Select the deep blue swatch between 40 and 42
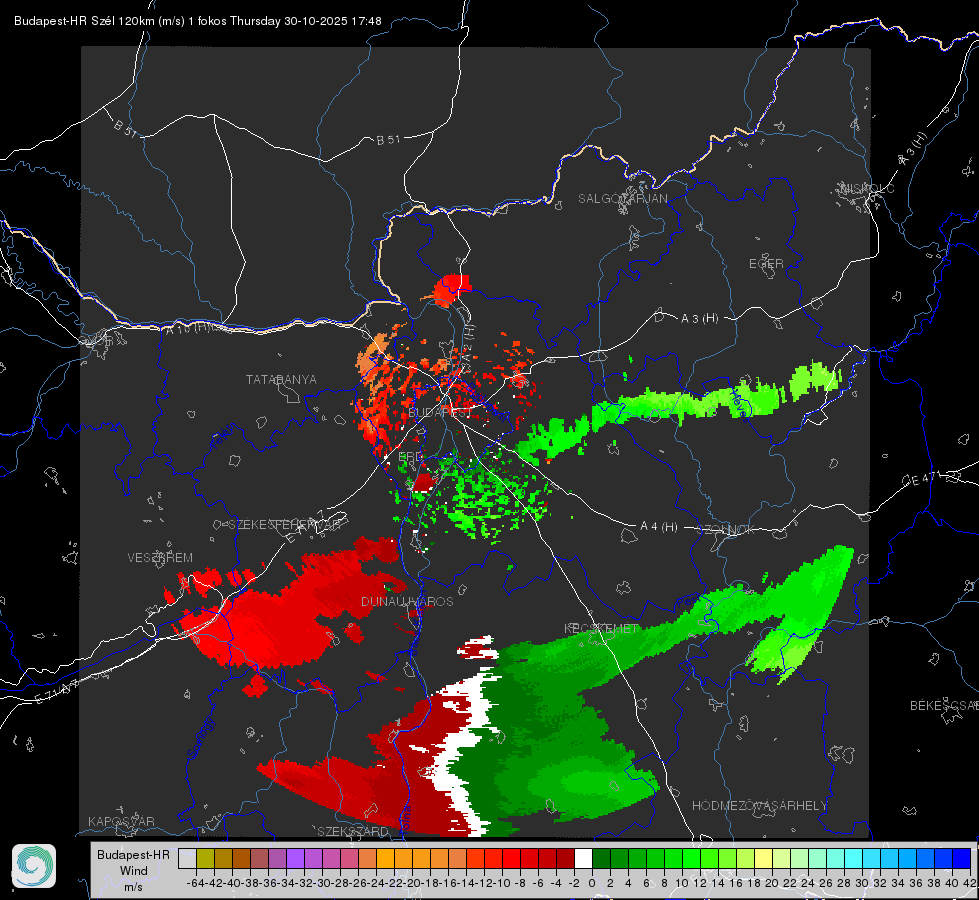 coord(962,858)
